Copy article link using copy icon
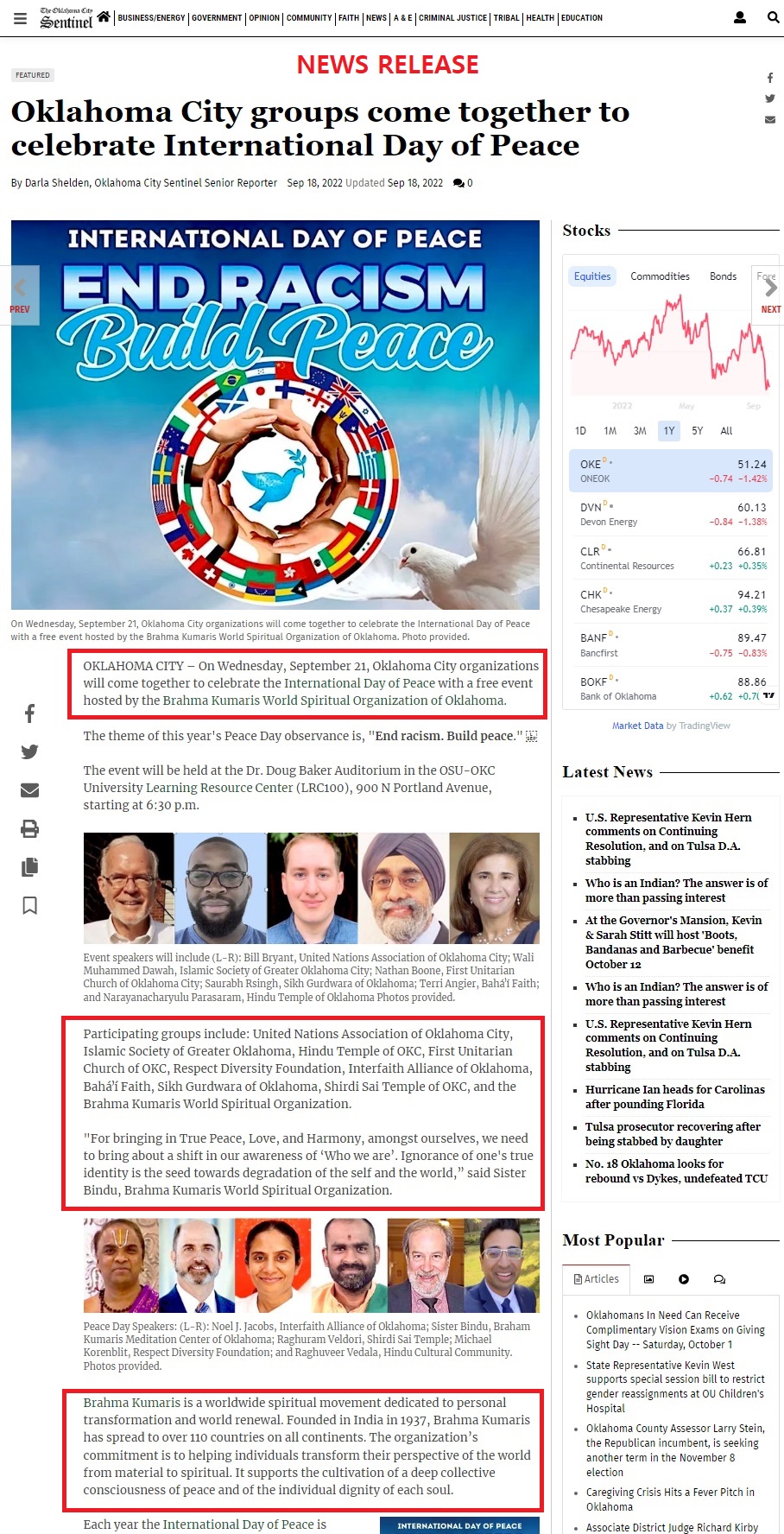Image resolution: width=784 pixels, height=1534 pixels. 29,867
